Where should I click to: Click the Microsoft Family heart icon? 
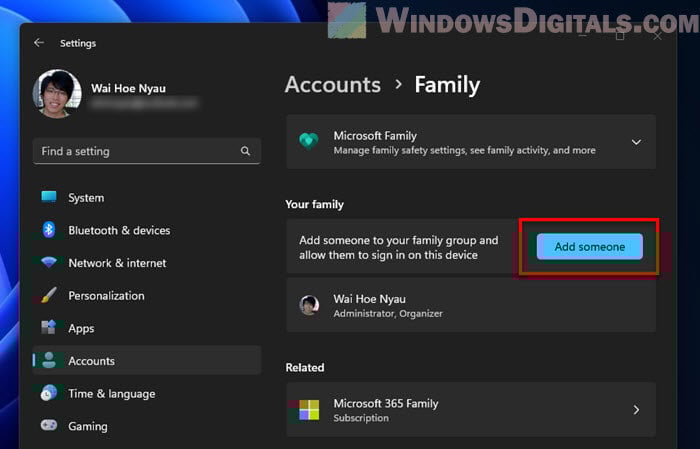click(308, 141)
